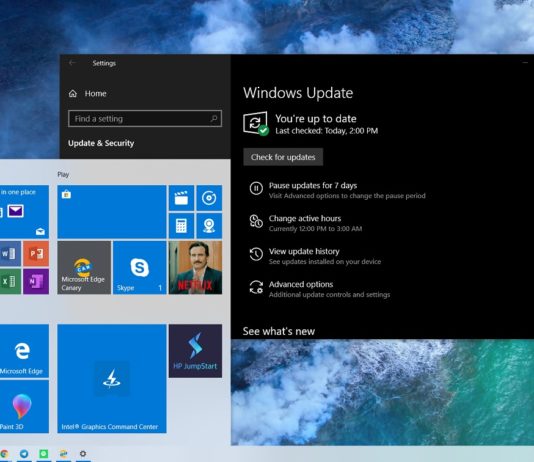Image resolution: width=534 pixels, height=462 pixels.
Task: Click the Chrome icon on the taskbar
Action: (x=4, y=454)
